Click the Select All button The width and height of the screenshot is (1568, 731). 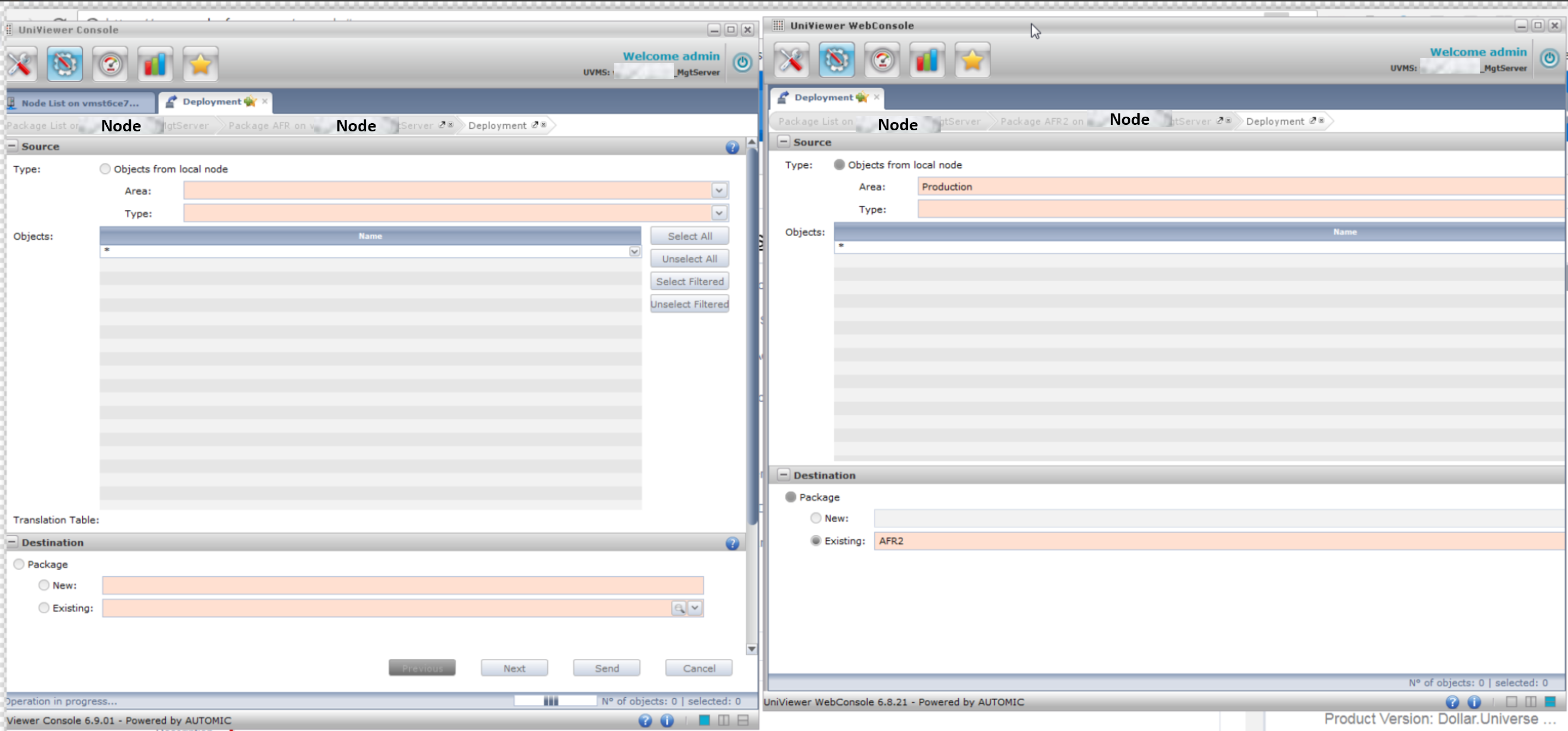point(689,236)
